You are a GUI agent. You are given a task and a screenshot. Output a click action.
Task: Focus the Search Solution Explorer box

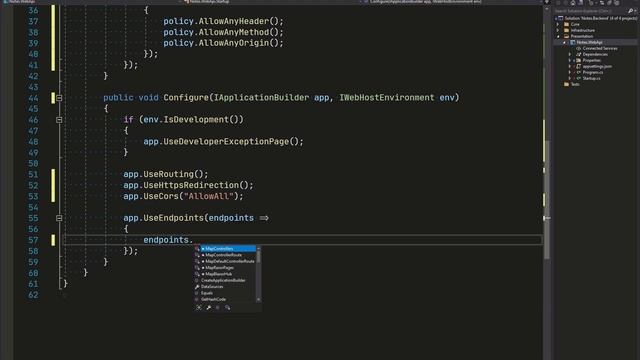[x=590, y=11]
